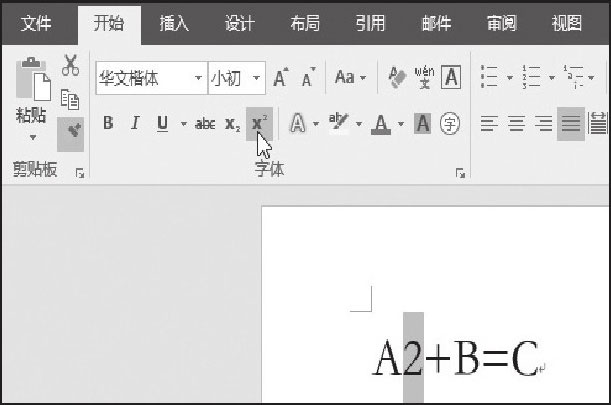Click the letter C in the document
The height and width of the screenshot is (405, 611).
pyautogui.click(x=524, y=358)
